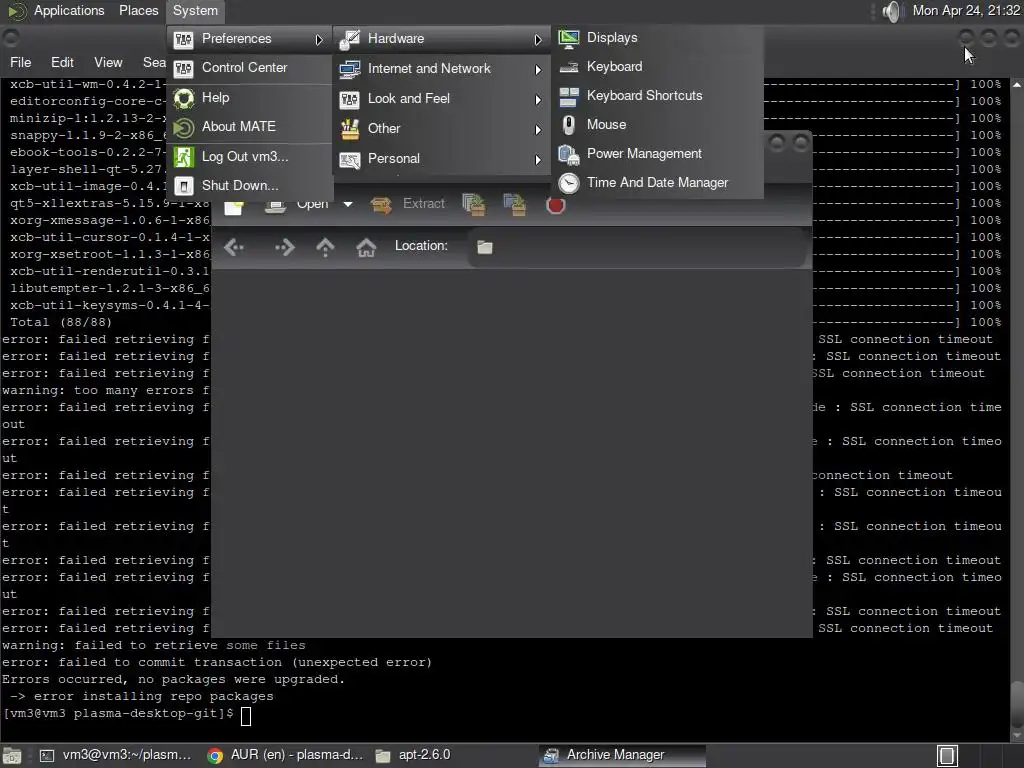Open the terminal Edit menu
Image resolution: width=1024 pixels, height=768 pixels.
pyautogui.click(x=62, y=62)
